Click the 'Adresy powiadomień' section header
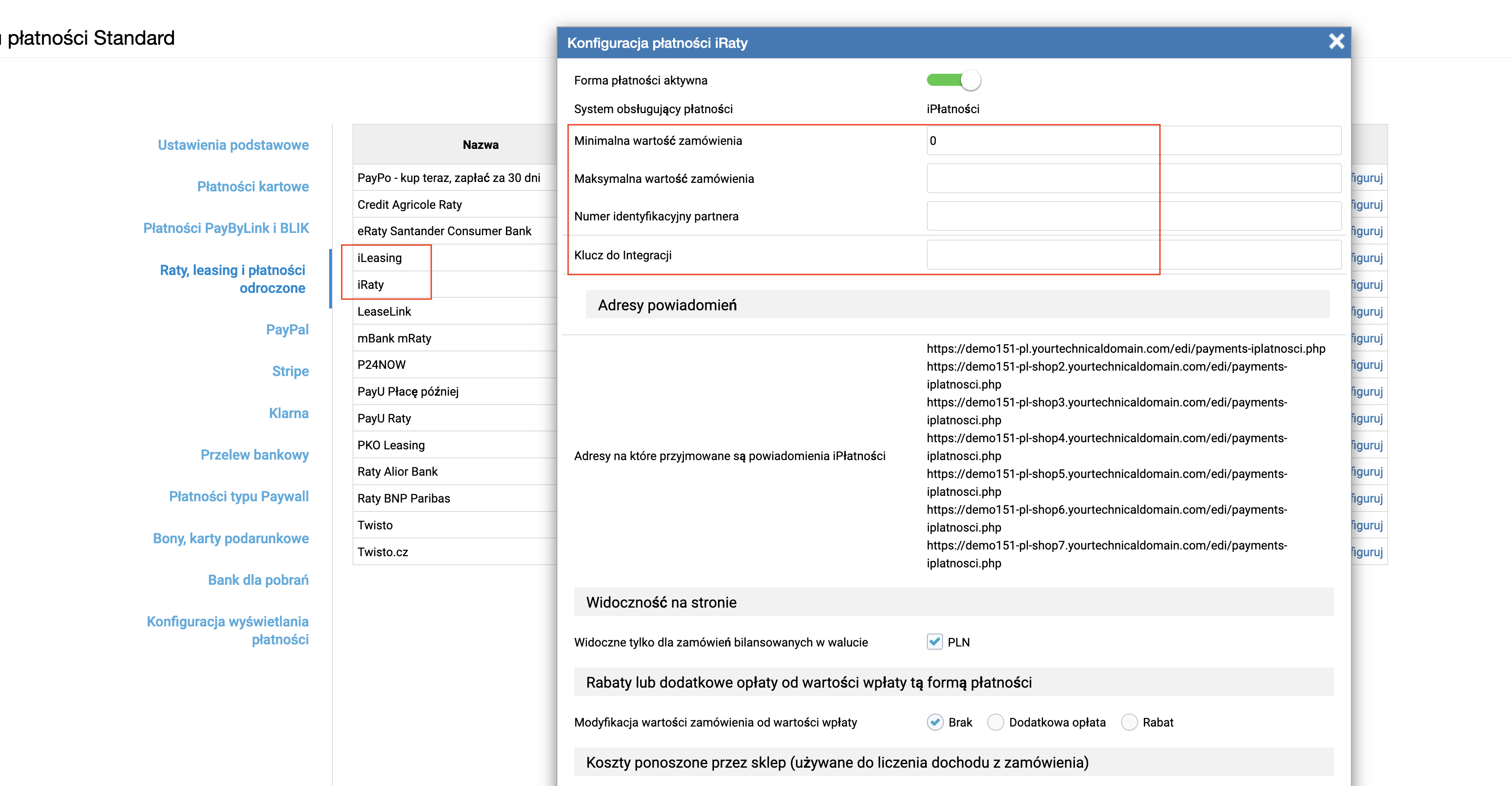The image size is (1512, 786). (957, 305)
